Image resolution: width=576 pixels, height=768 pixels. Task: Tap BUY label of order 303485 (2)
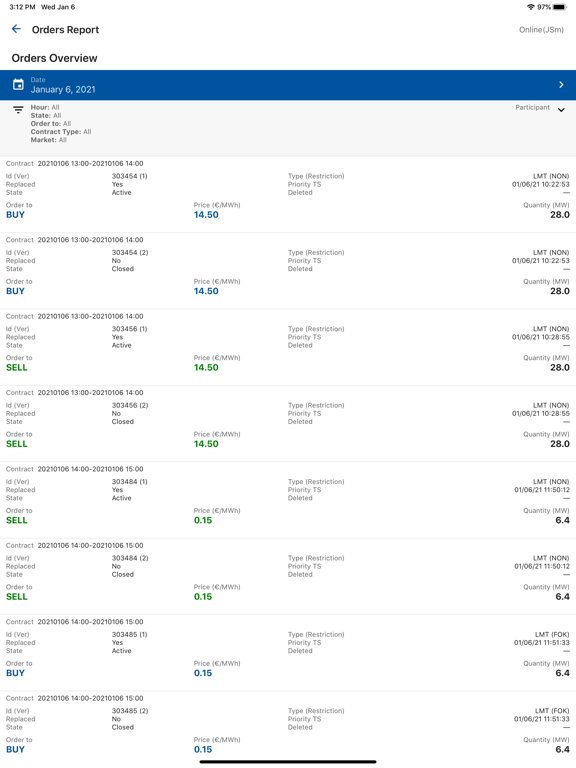coord(15,749)
